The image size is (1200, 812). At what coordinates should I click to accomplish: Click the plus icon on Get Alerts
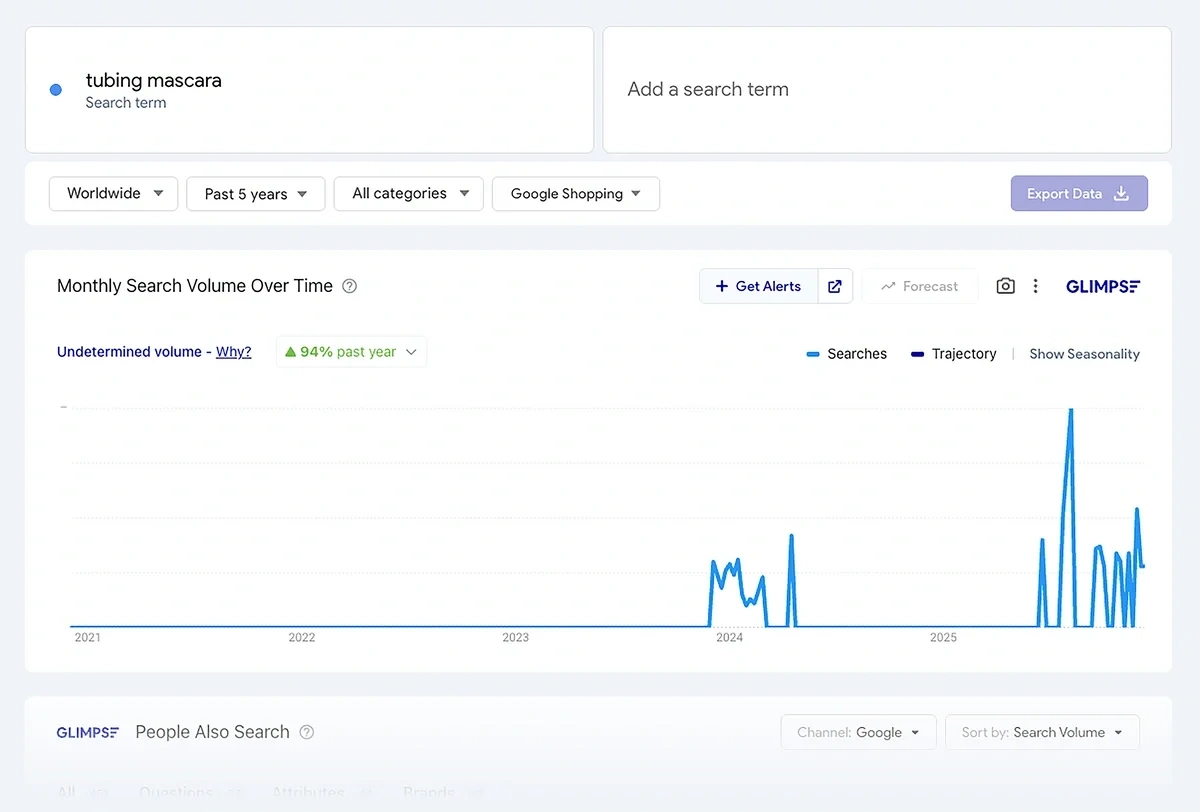(722, 286)
